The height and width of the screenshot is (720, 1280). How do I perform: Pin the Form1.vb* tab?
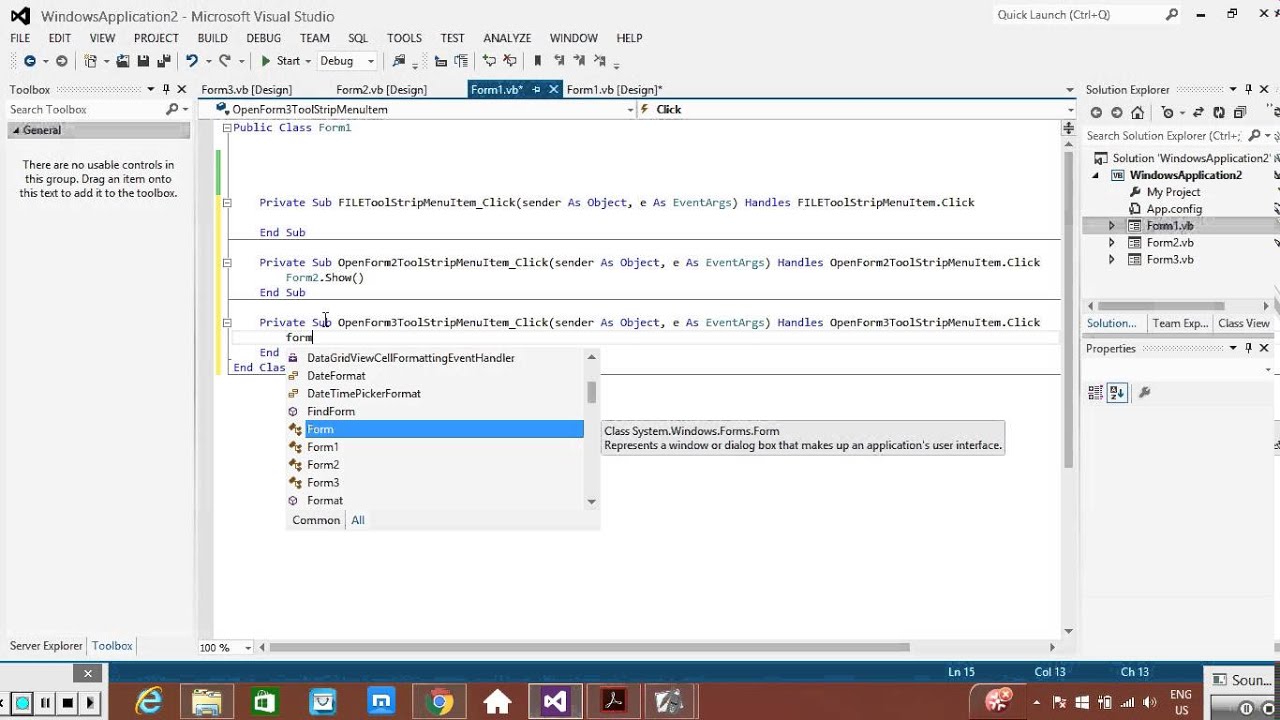[536, 89]
